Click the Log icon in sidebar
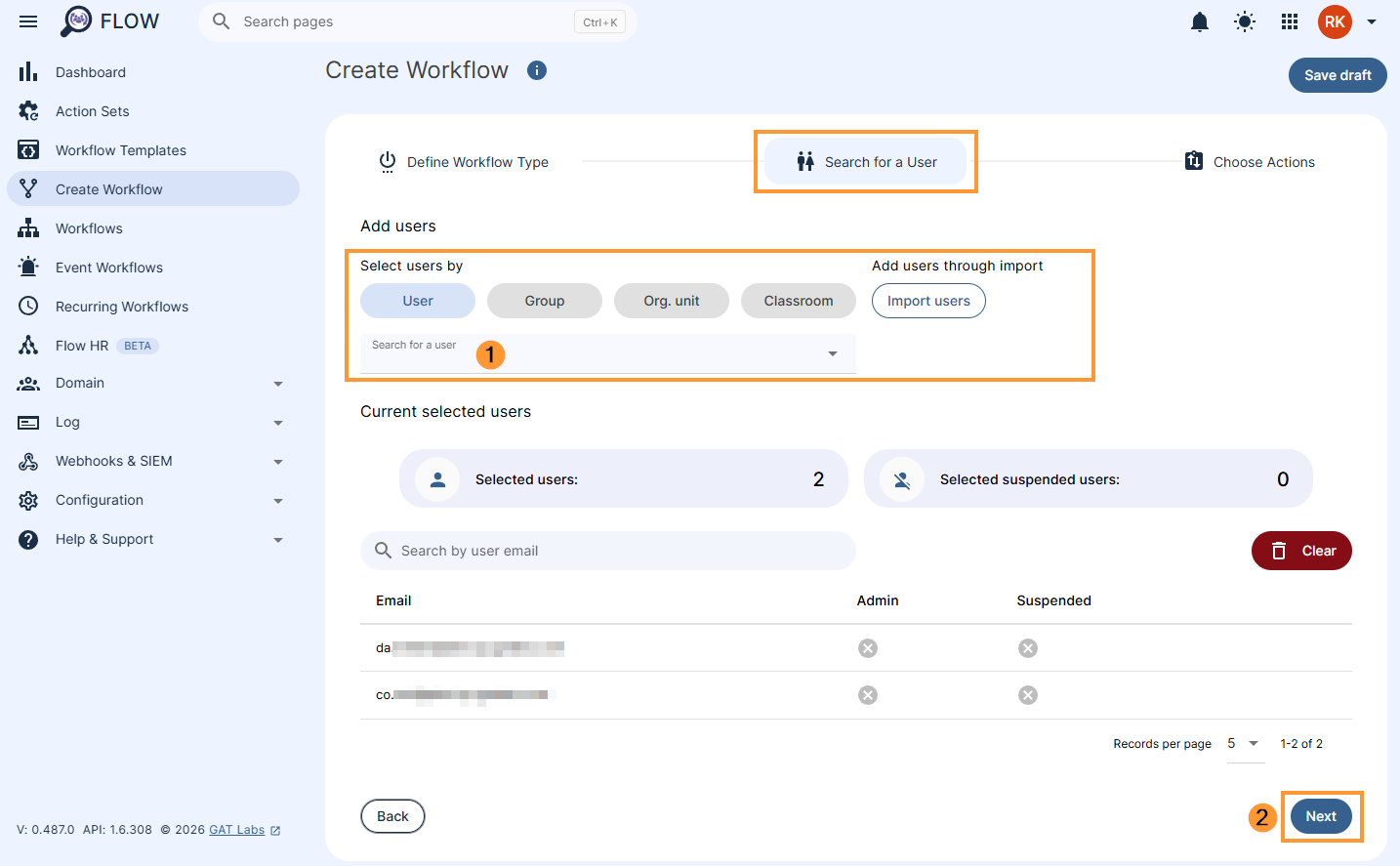This screenshot has width=1400, height=866. pyautogui.click(x=28, y=423)
